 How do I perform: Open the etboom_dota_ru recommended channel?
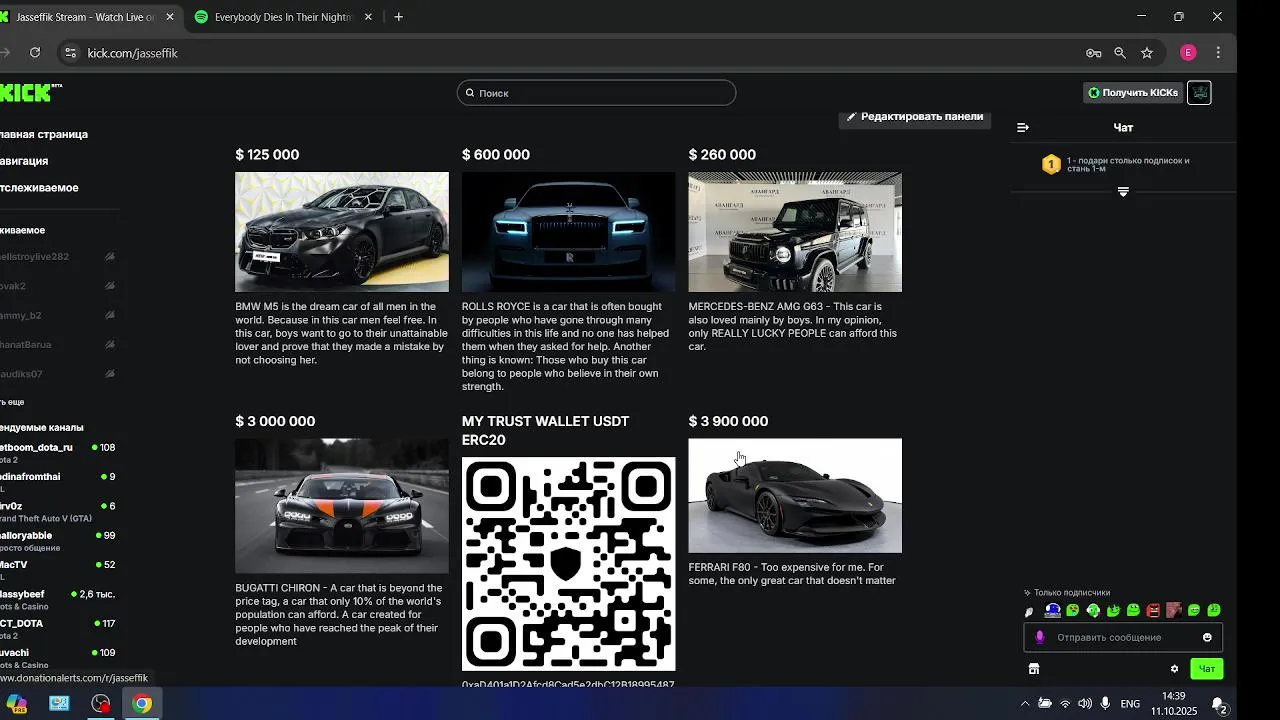(x=58, y=453)
